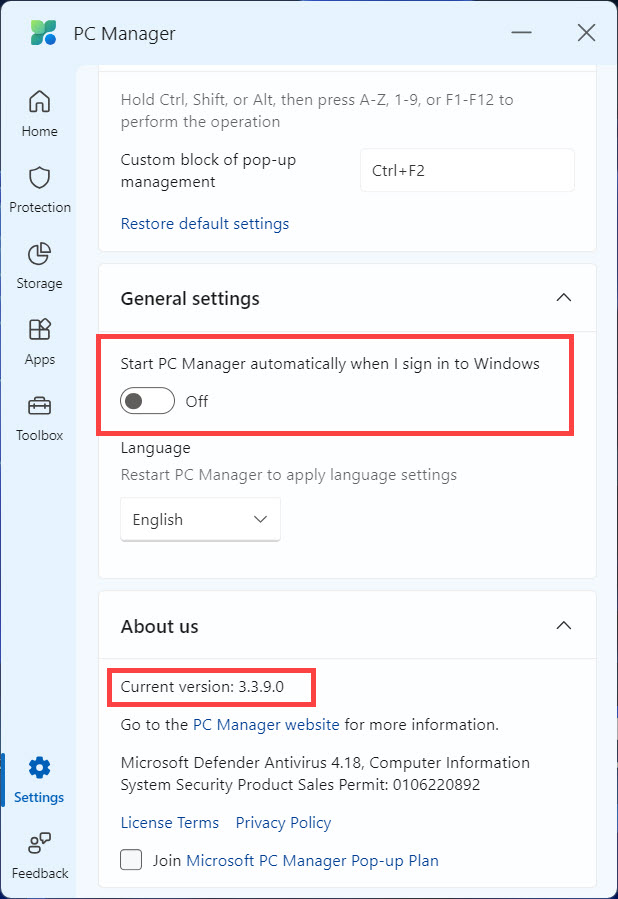Open the English language dropdown

(200, 519)
